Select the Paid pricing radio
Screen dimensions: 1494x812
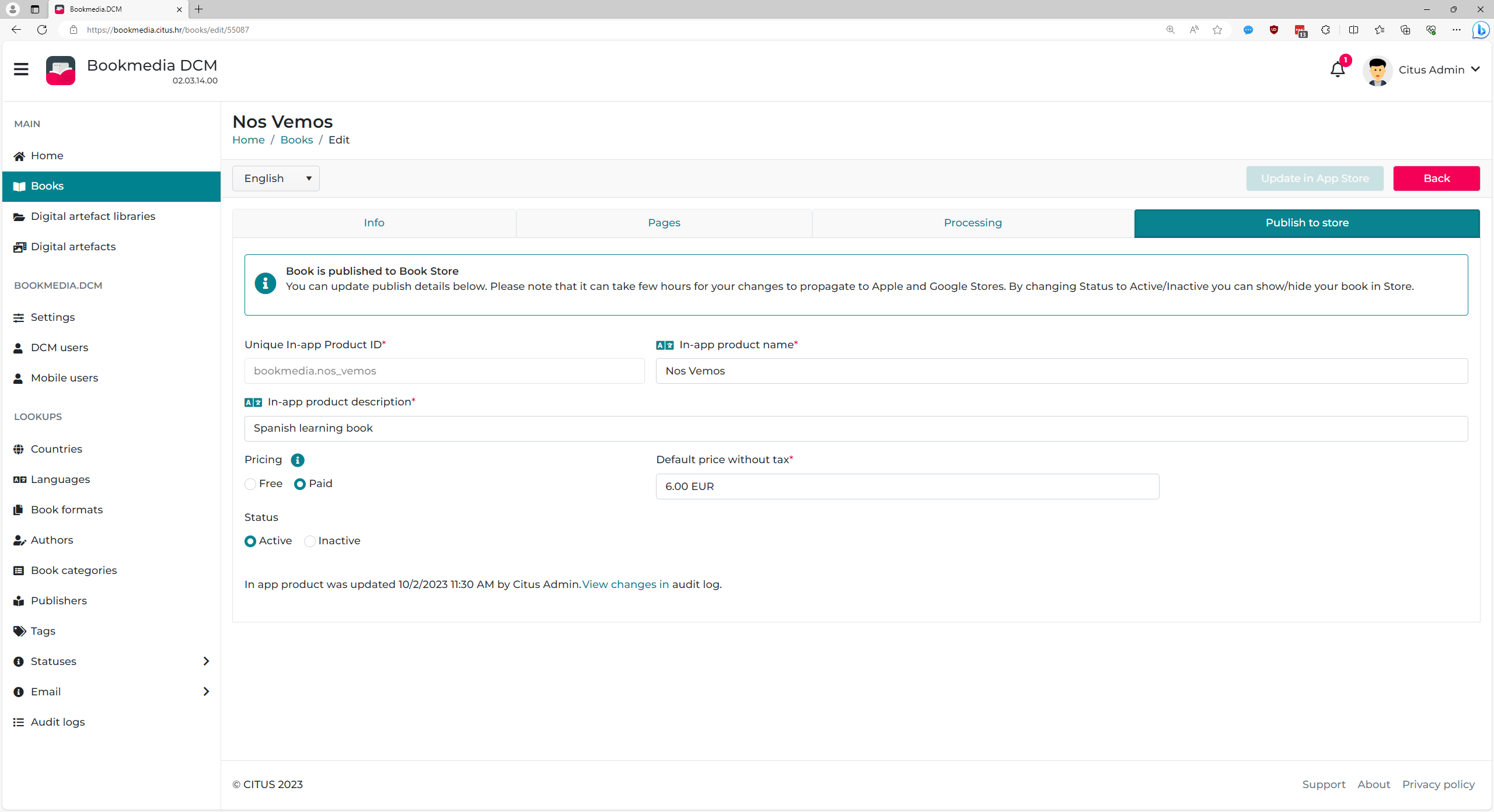click(x=300, y=484)
